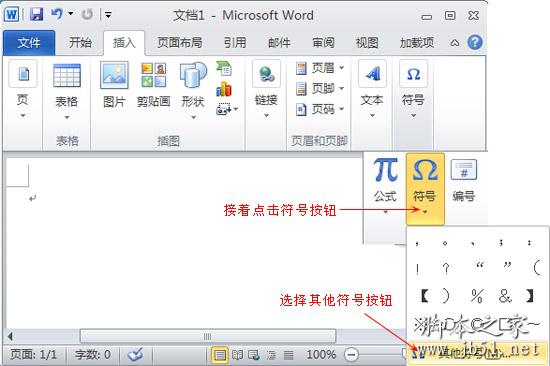Image resolution: width=550 pixels, height=366 pixels.
Task: Switch to Outline view
Action: 271,355
